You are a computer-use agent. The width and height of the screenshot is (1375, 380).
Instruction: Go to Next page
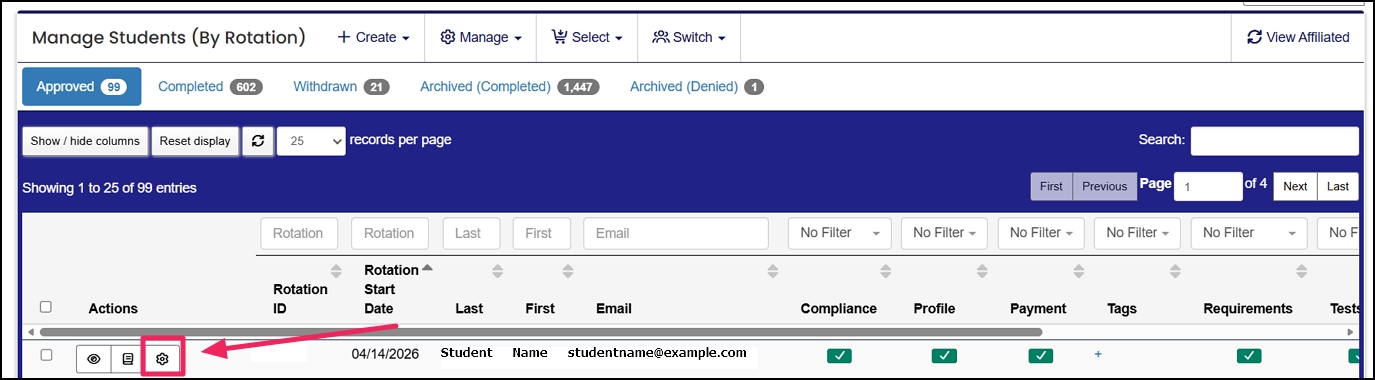[x=1295, y=186]
